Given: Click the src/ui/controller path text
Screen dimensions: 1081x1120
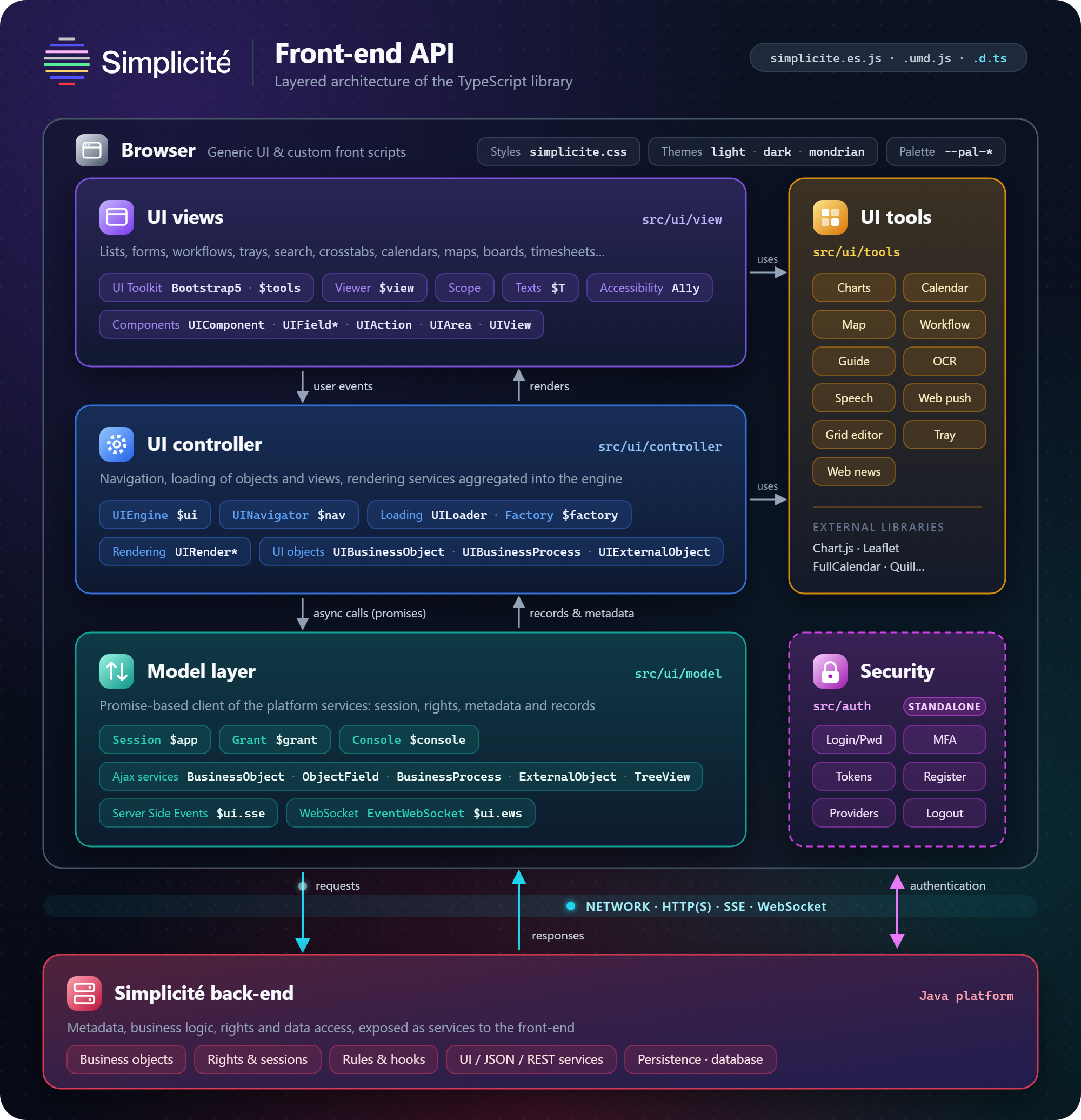Looking at the screenshot, I should [x=659, y=446].
